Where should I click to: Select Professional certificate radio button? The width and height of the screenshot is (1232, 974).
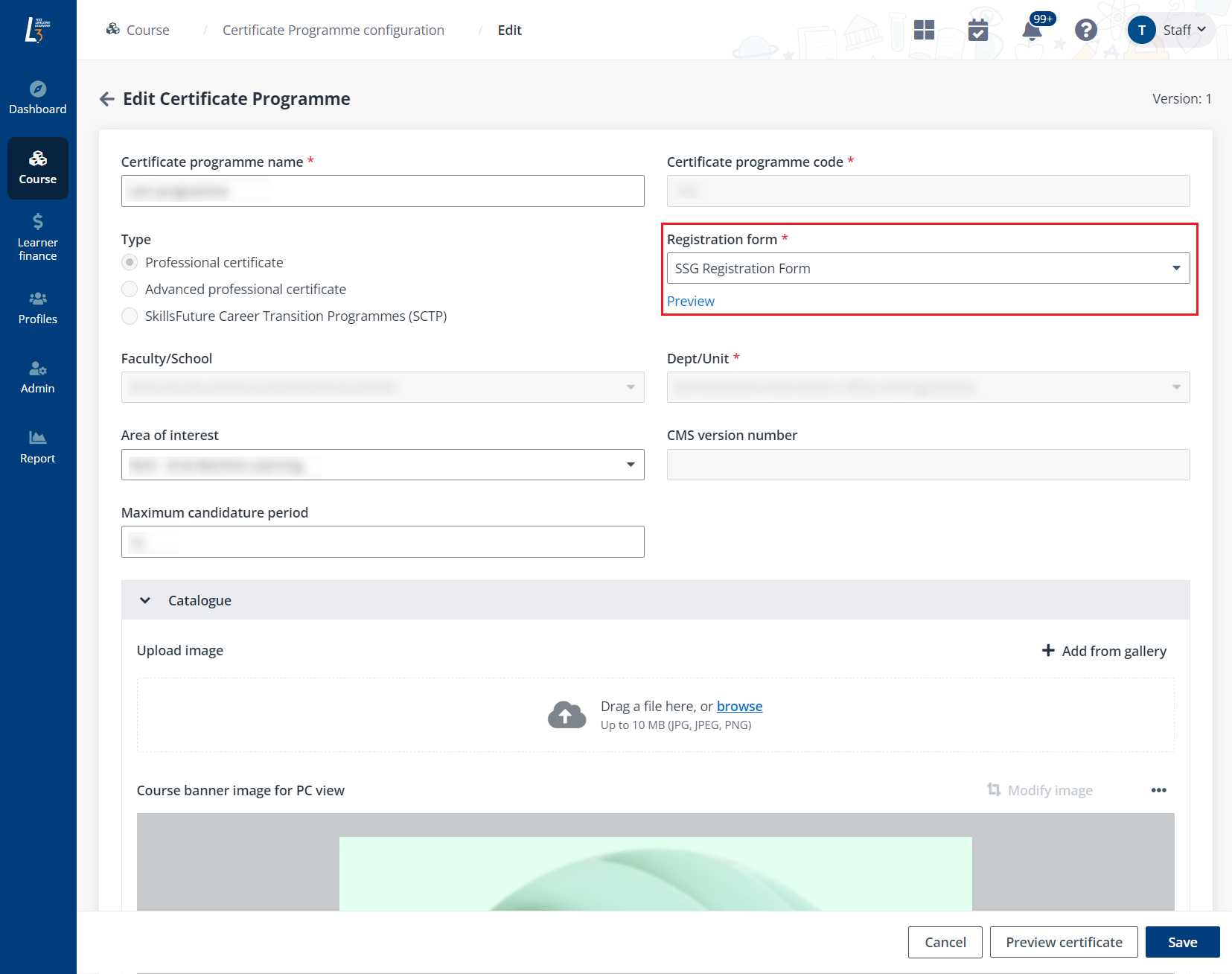click(x=130, y=263)
